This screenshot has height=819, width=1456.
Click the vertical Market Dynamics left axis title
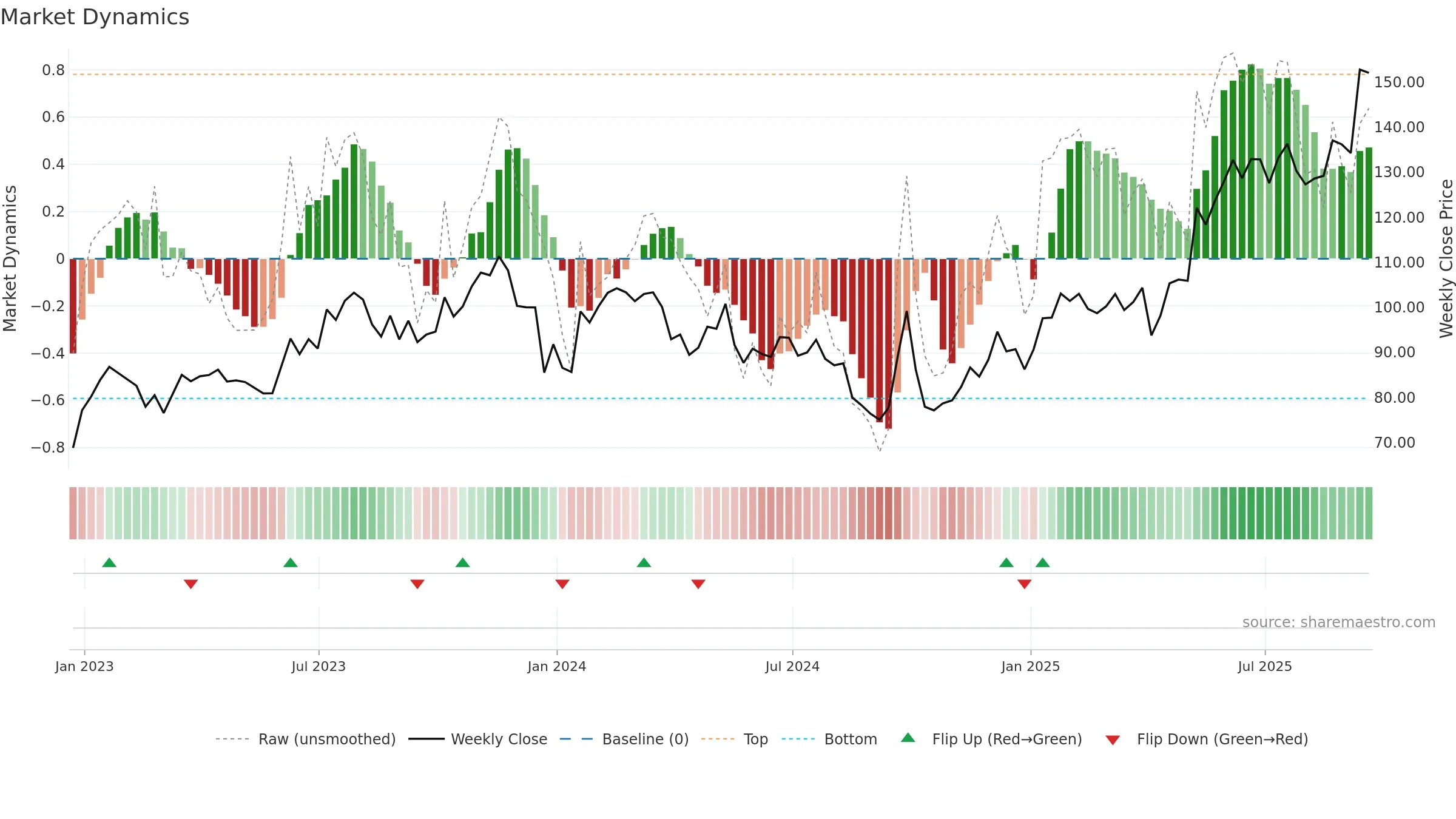click(x=10, y=258)
